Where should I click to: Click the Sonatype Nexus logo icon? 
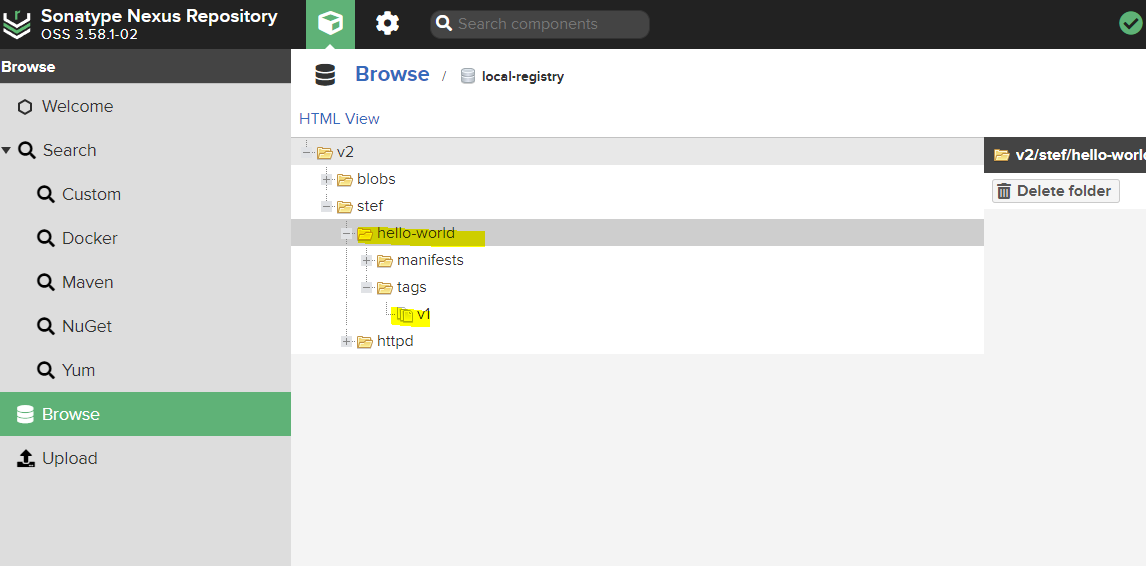coord(18,24)
